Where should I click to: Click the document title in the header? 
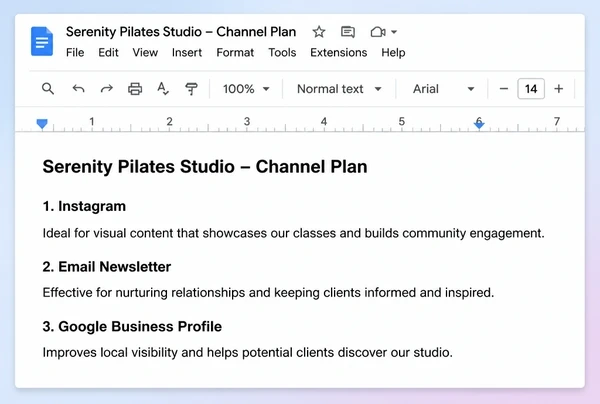[x=181, y=32]
